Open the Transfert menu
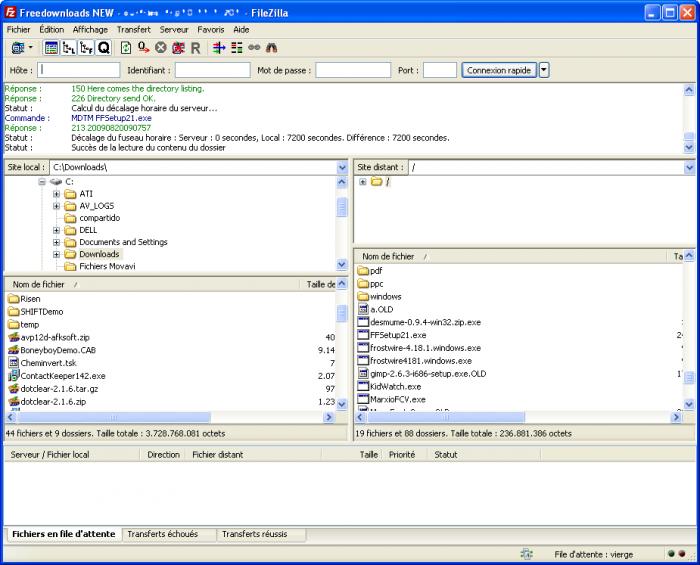Viewport: 700px width, 565px height. pyautogui.click(x=133, y=29)
